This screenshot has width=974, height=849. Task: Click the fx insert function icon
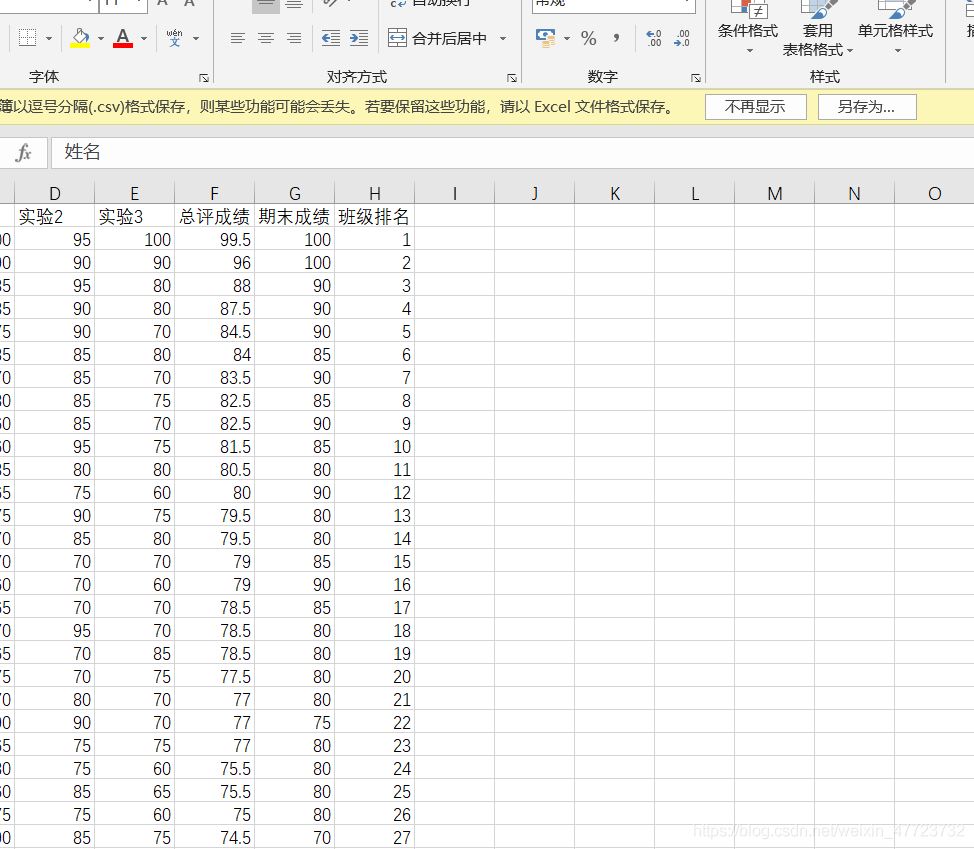pyautogui.click(x=24, y=152)
